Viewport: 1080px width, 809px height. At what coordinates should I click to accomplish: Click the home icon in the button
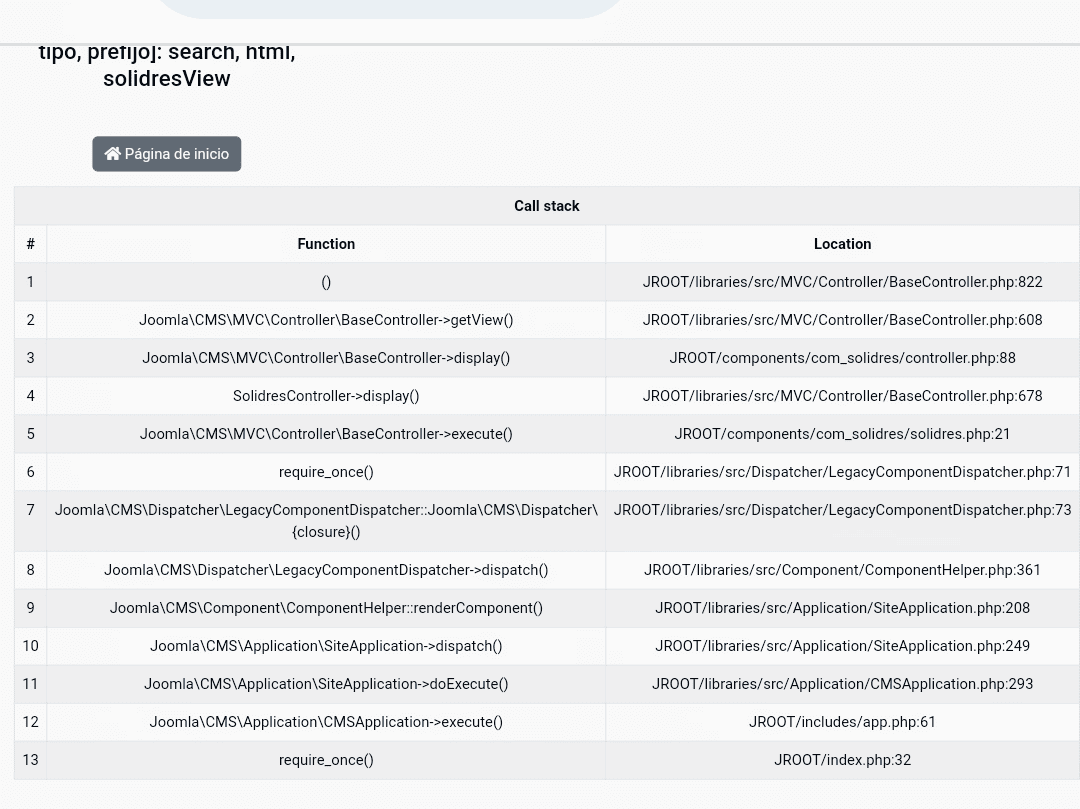point(113,154)
